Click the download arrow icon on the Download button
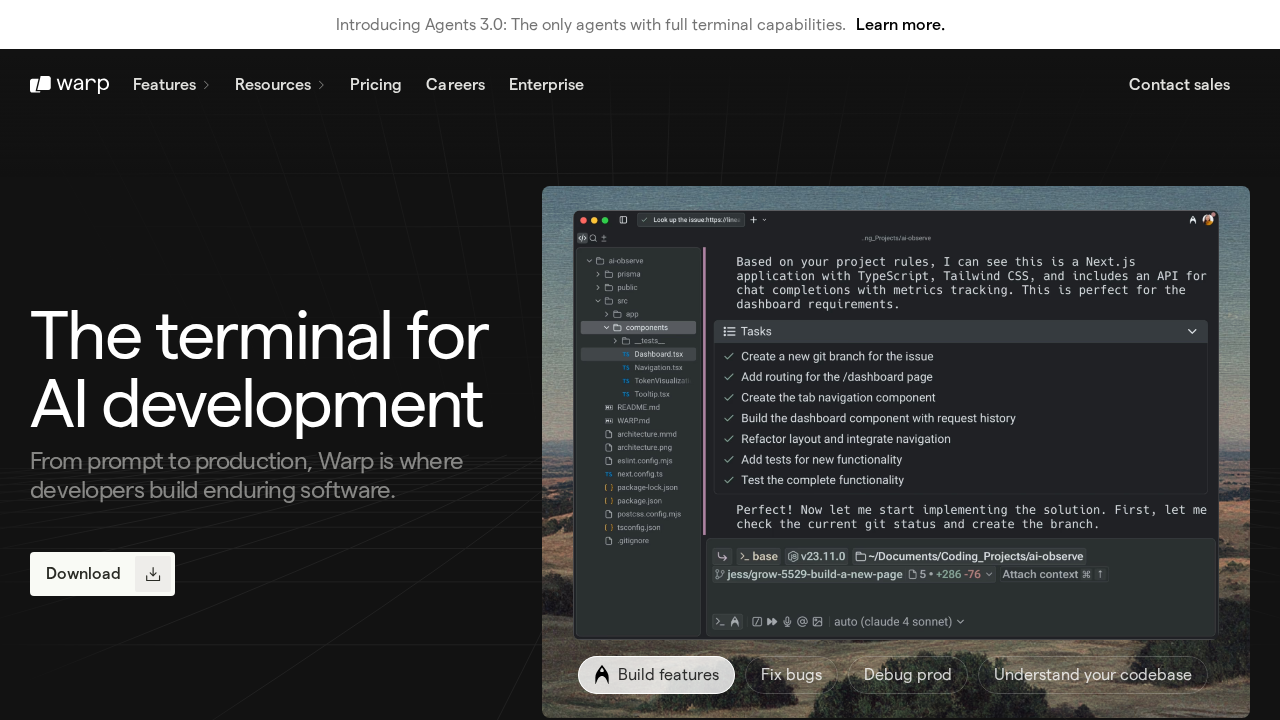 153,574
